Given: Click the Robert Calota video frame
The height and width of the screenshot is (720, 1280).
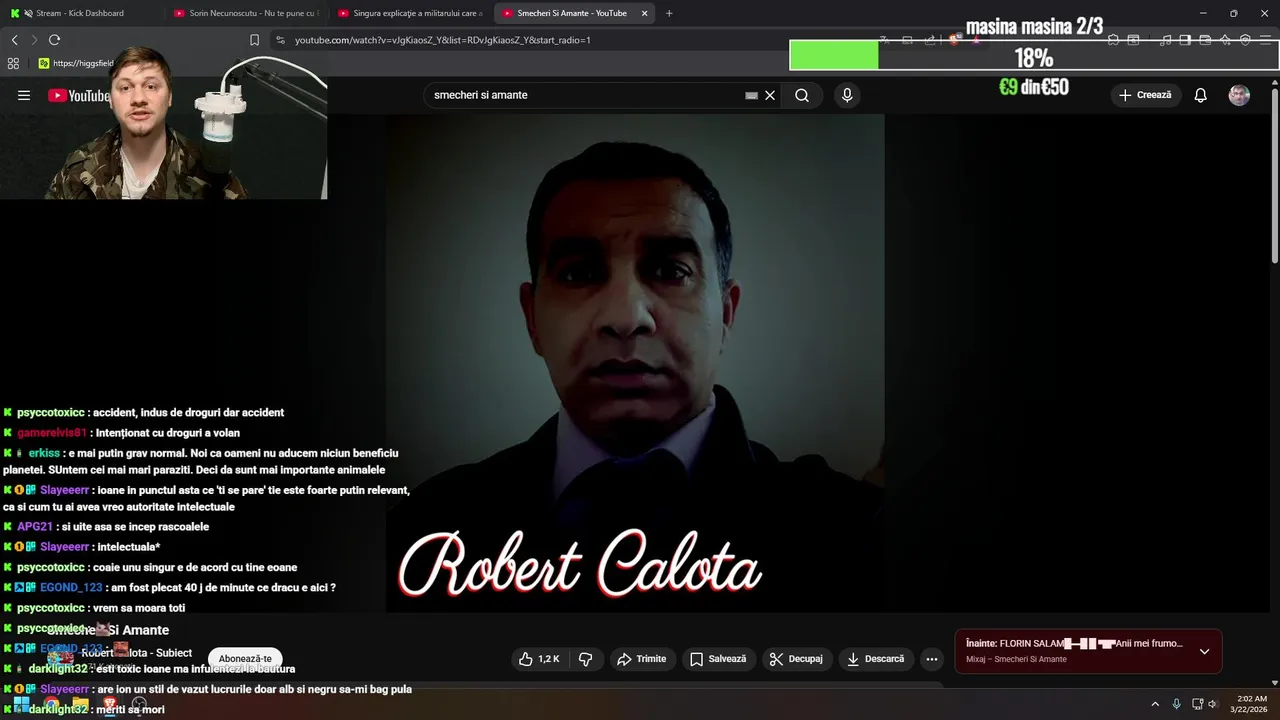Looking at the screenshot, I should [635, 363].
